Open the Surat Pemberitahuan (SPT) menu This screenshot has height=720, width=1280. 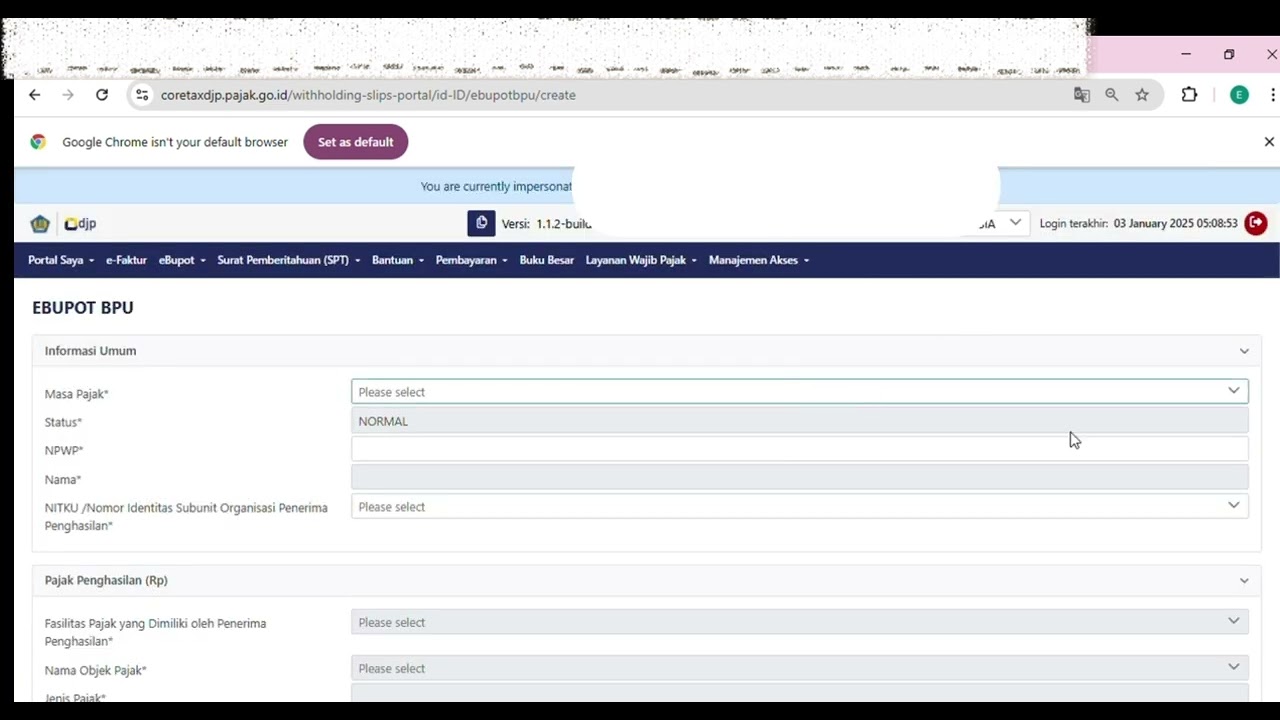click(x=288, y=260)
